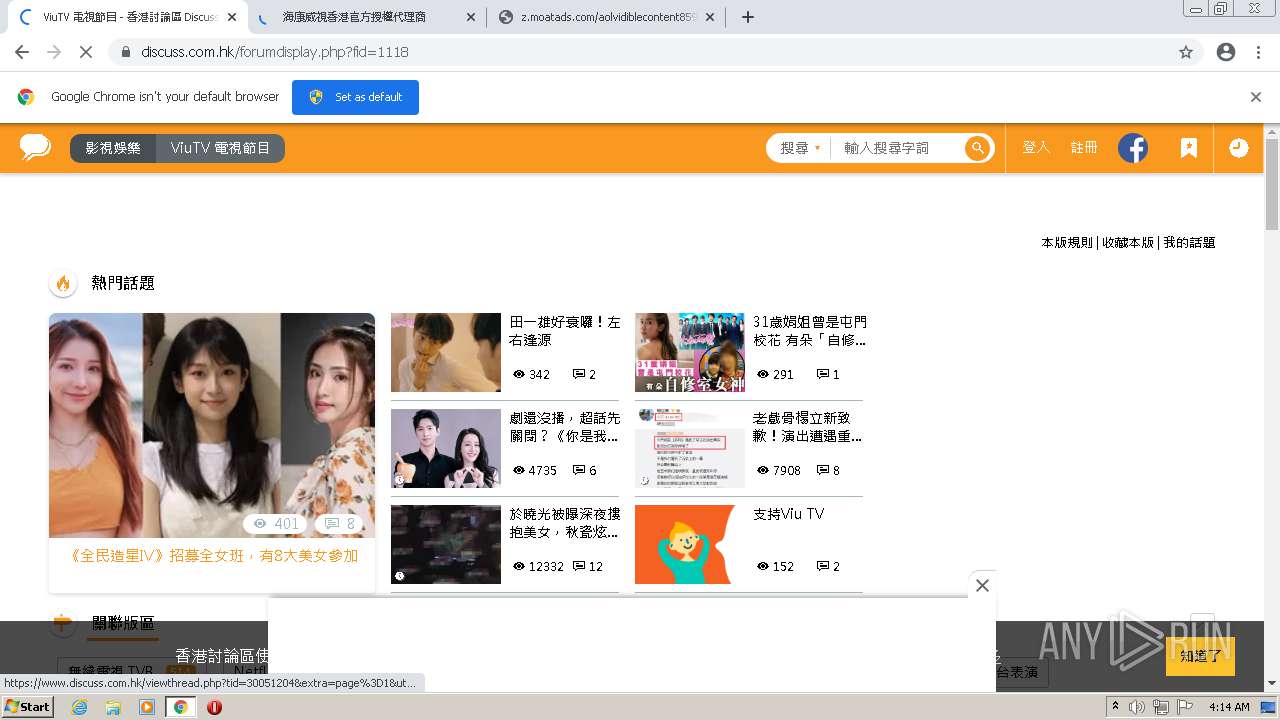Image resolution: width=1280 pixels, height=720 pixels.
Task: Click the 登入 login link
Action: point(1036,148)
